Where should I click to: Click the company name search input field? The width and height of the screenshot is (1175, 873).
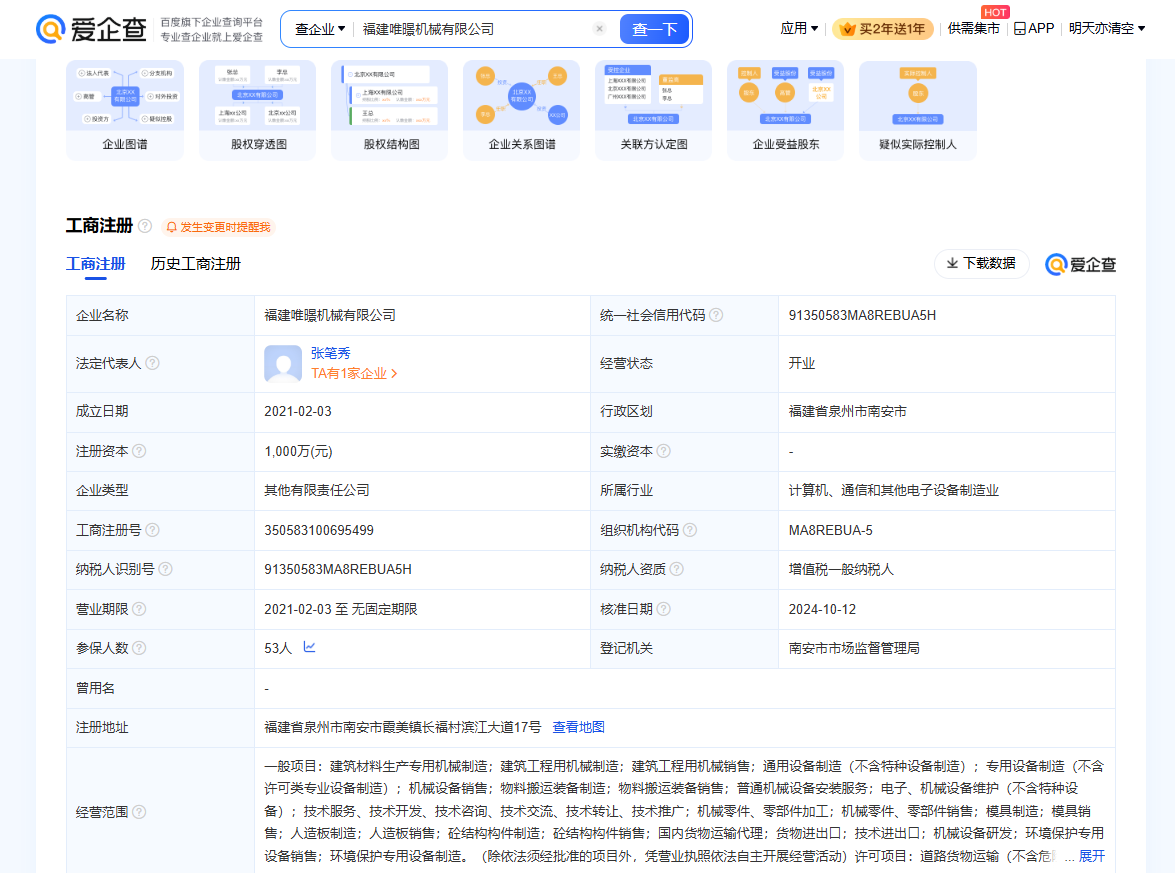(470, 29)
